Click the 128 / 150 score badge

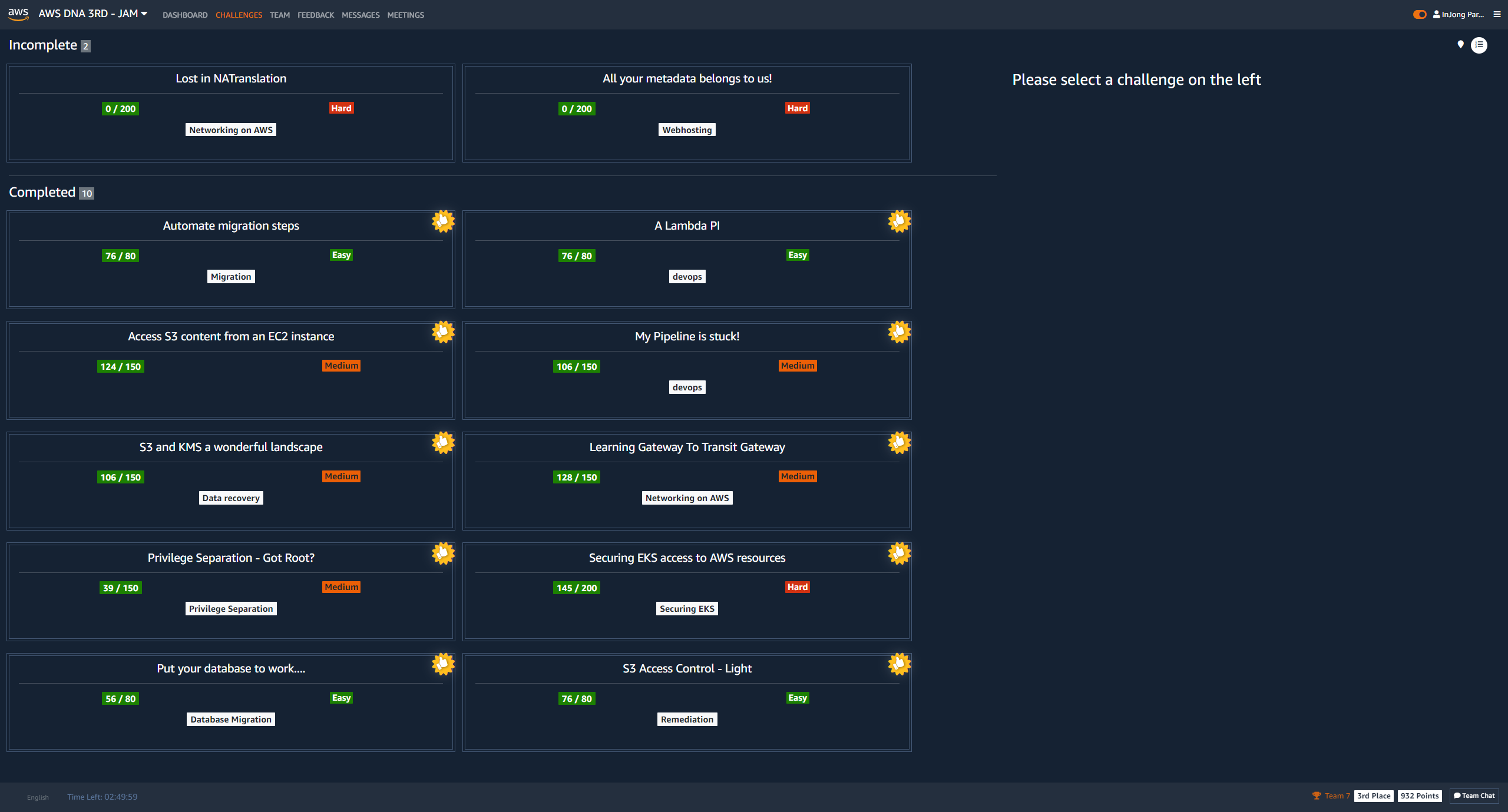(577, 477)
